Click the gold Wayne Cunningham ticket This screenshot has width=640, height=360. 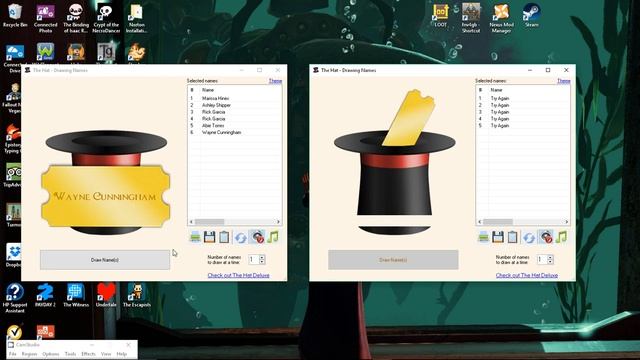click(x=105, y=196)
